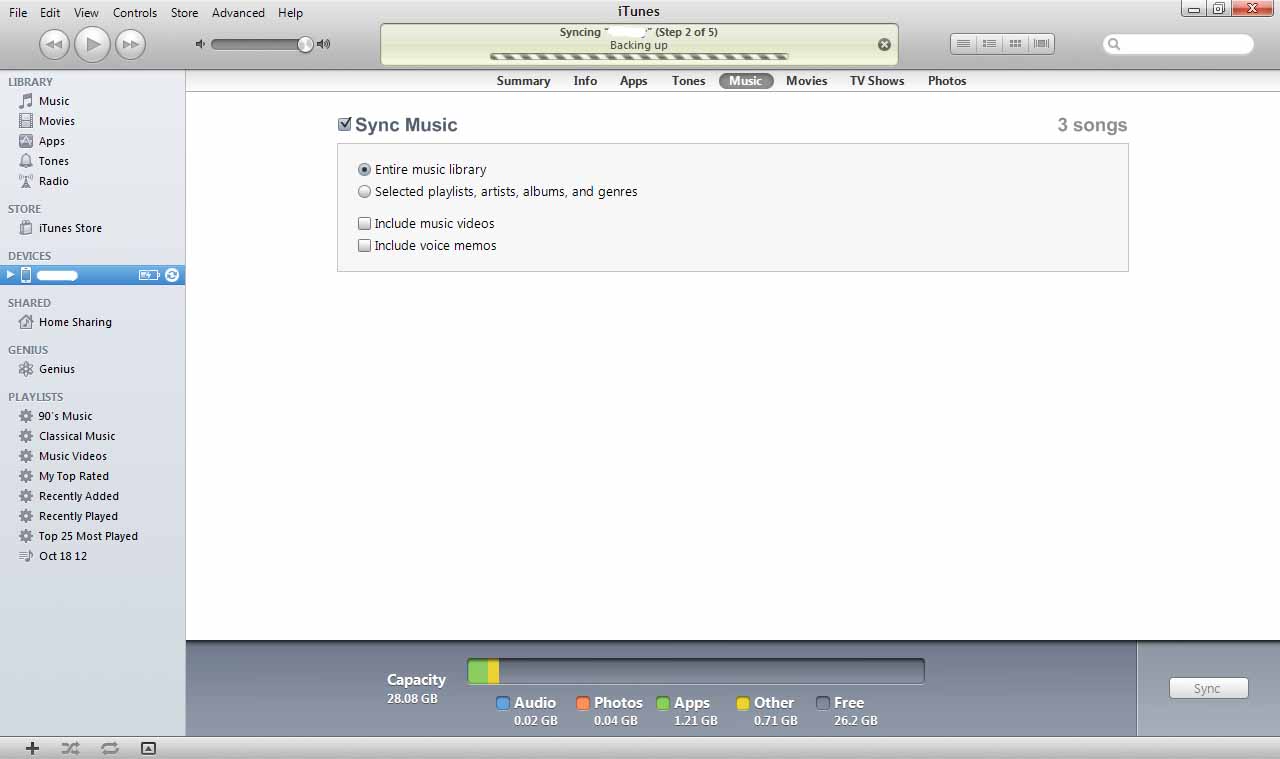Expand the device disclosure triangle
The image size is (1280, 759).
click(11, 275)
